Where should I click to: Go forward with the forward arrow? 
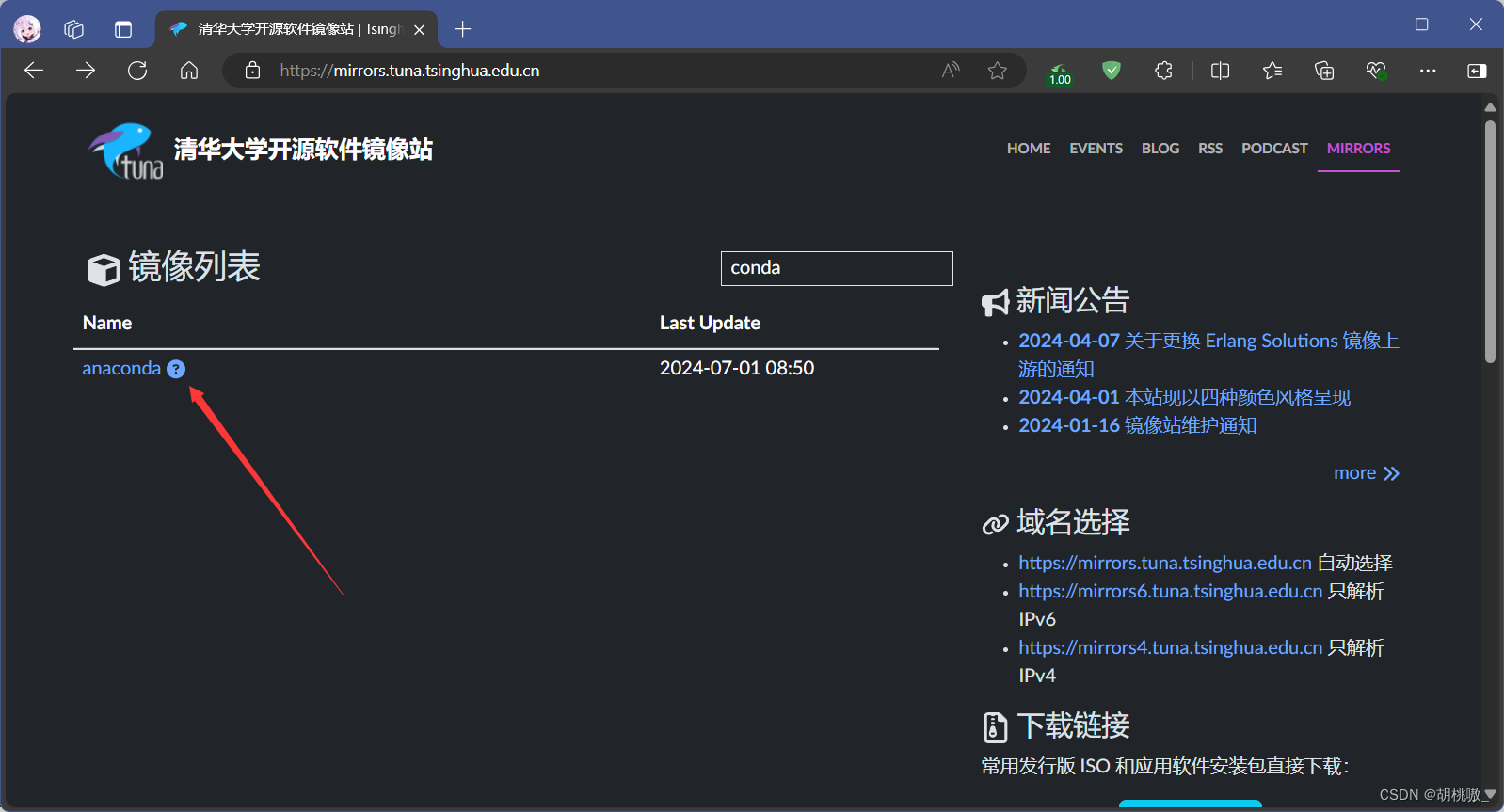[86, 71]
